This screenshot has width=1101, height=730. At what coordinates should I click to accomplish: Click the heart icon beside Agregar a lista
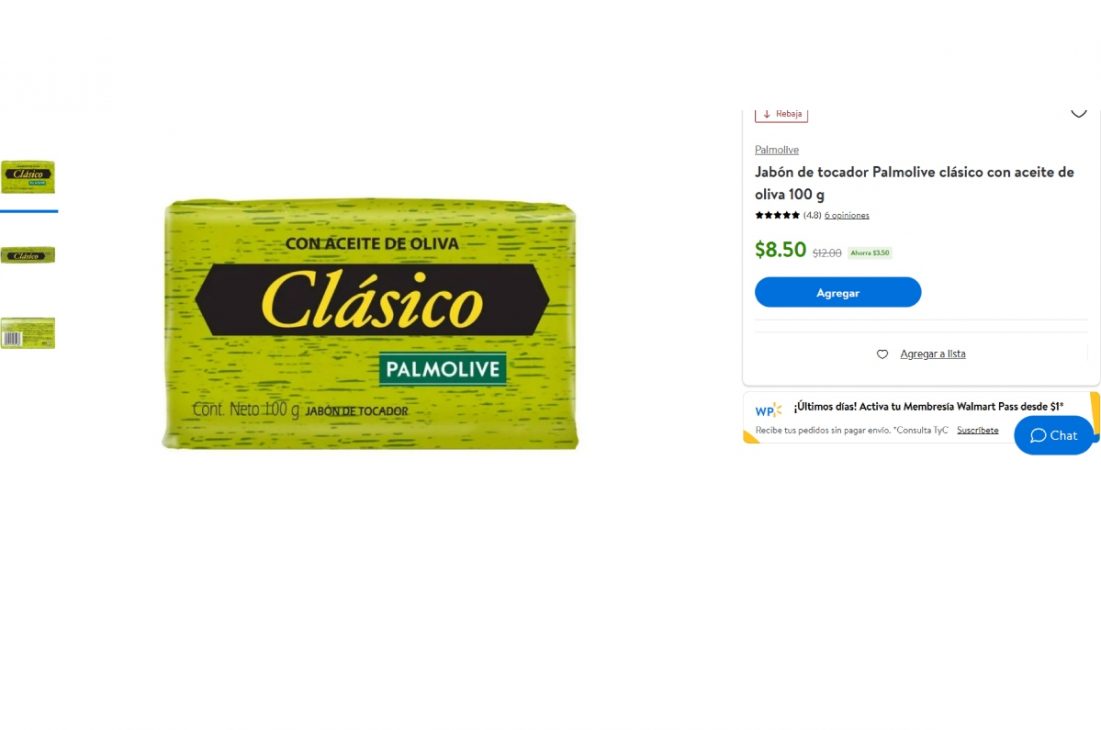tap(882, 354)
